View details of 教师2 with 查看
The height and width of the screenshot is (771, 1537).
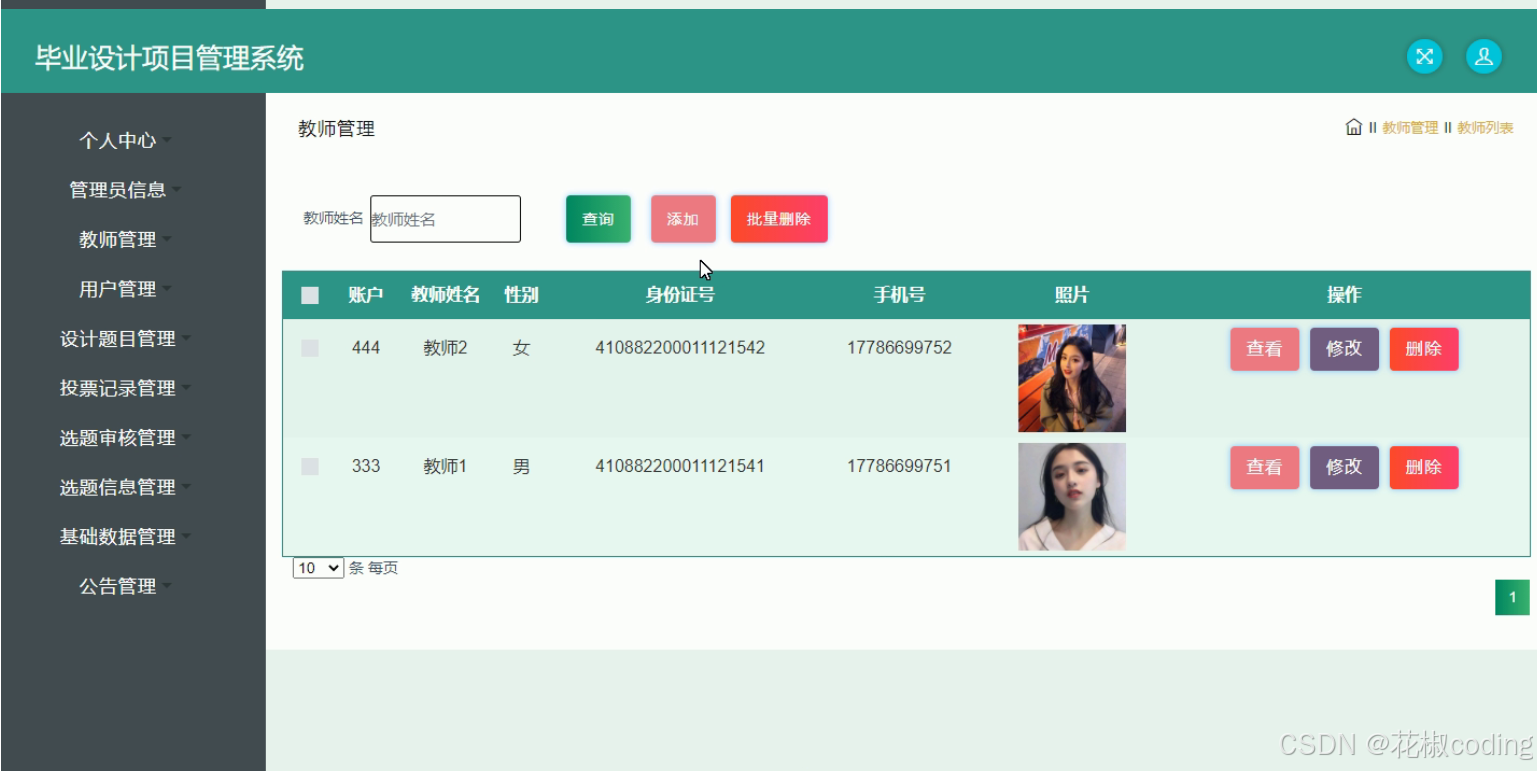tap(1264, 349)
